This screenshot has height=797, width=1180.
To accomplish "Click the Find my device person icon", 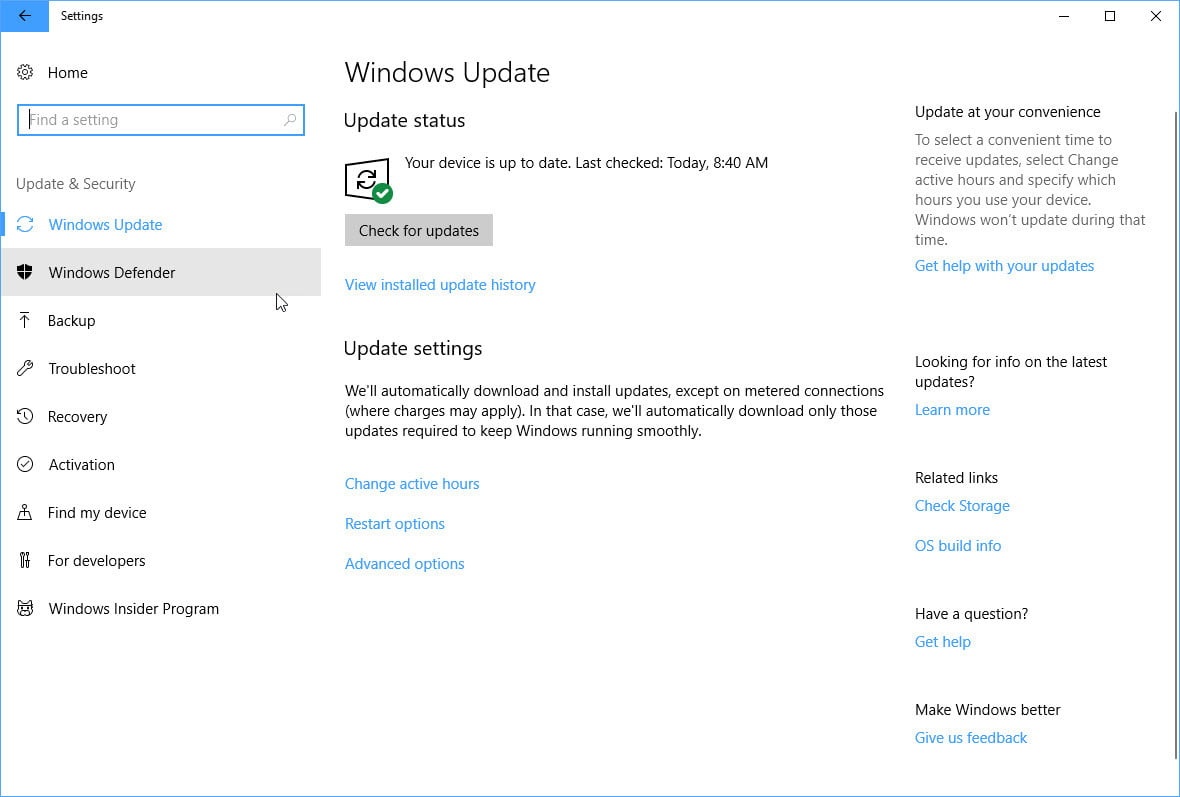I will [x=26, y=513].
